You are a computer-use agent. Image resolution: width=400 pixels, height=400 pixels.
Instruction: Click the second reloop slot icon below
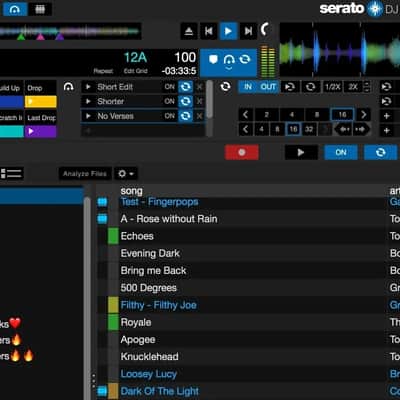point(386,101)
